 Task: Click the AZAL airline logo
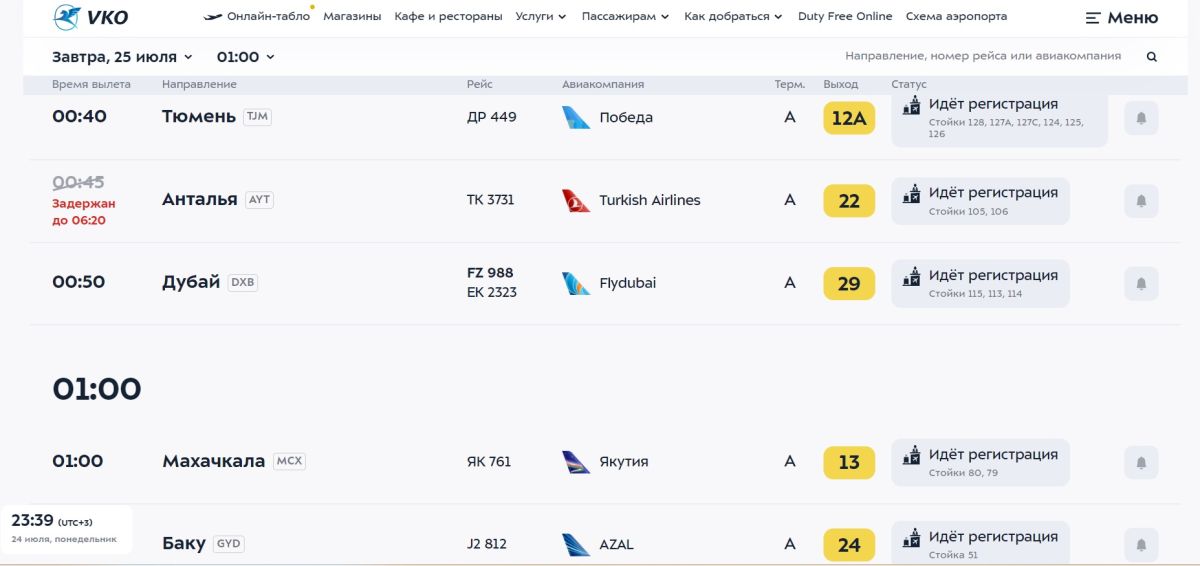pos(576,545)
